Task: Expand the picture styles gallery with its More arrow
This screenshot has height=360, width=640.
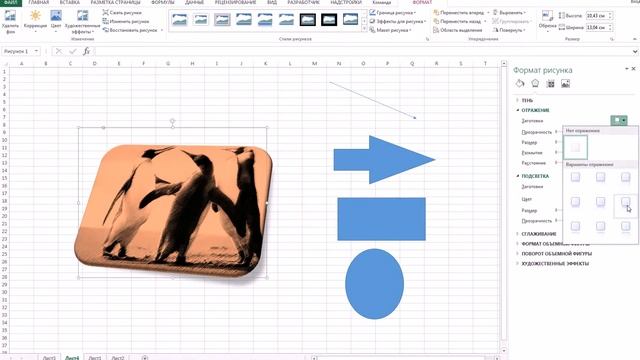Action: (x=364, y=29)
